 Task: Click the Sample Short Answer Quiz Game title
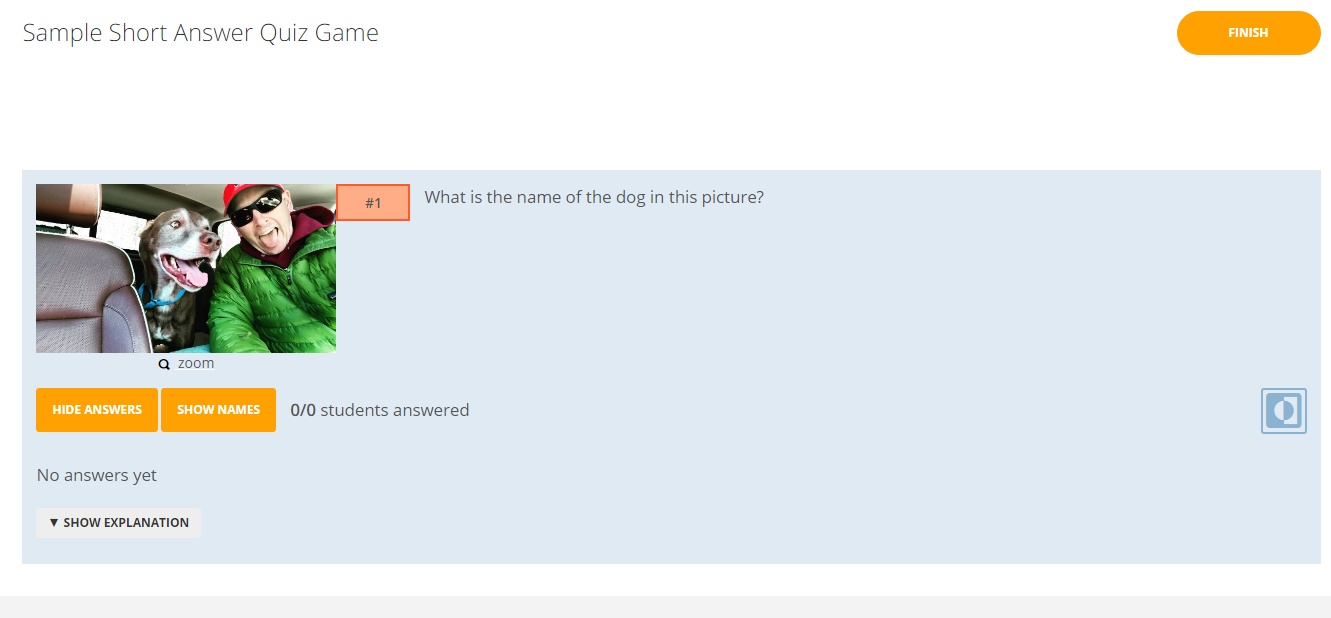pyautogui.click(x=201, y=33)
